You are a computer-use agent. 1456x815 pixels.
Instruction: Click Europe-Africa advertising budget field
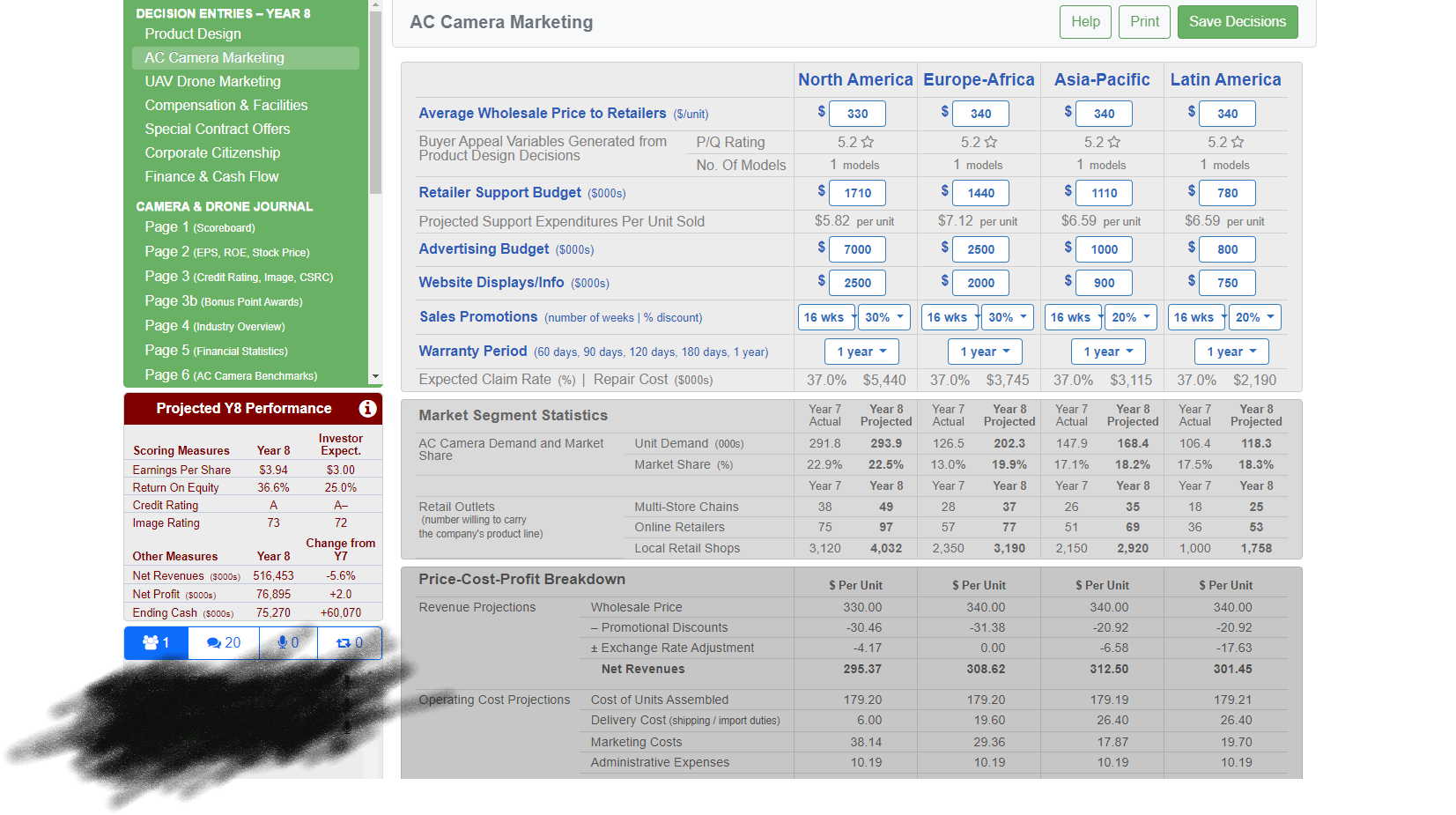pos(980,249)
